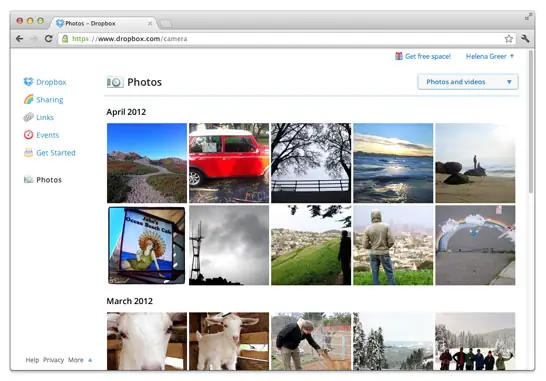Open the ocean sunset photo
The height and width of the screenshot is (381, 546).
tap(393, 163)
